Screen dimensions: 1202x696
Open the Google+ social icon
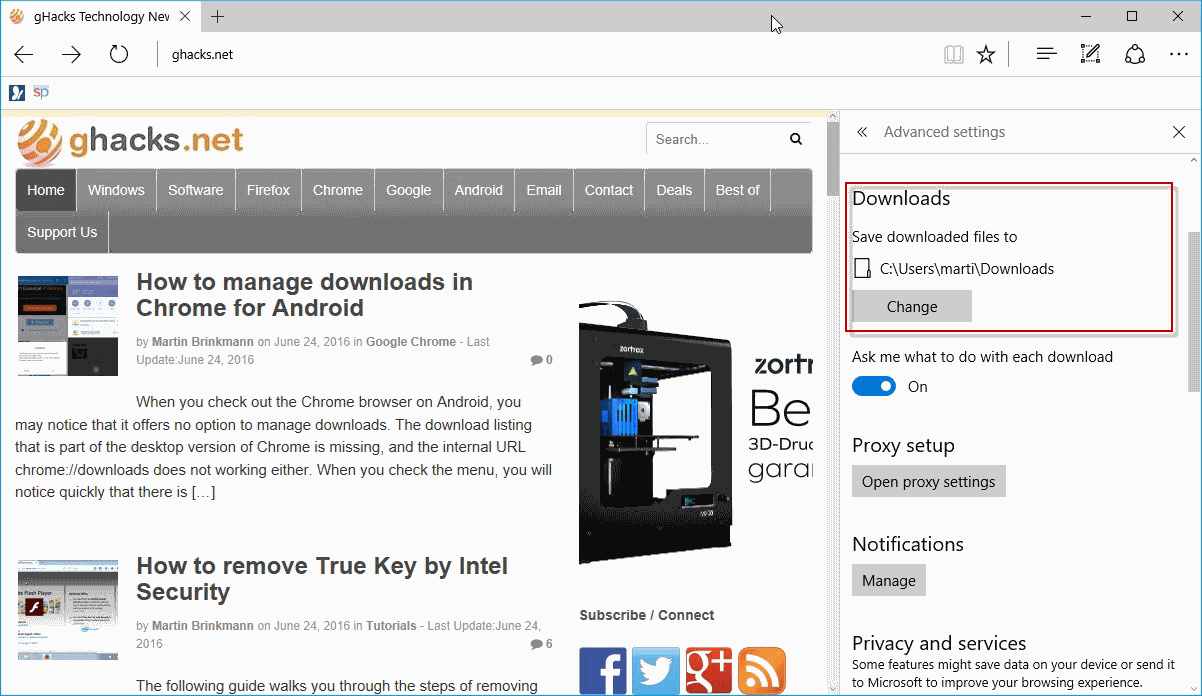(x=709, y=671)
